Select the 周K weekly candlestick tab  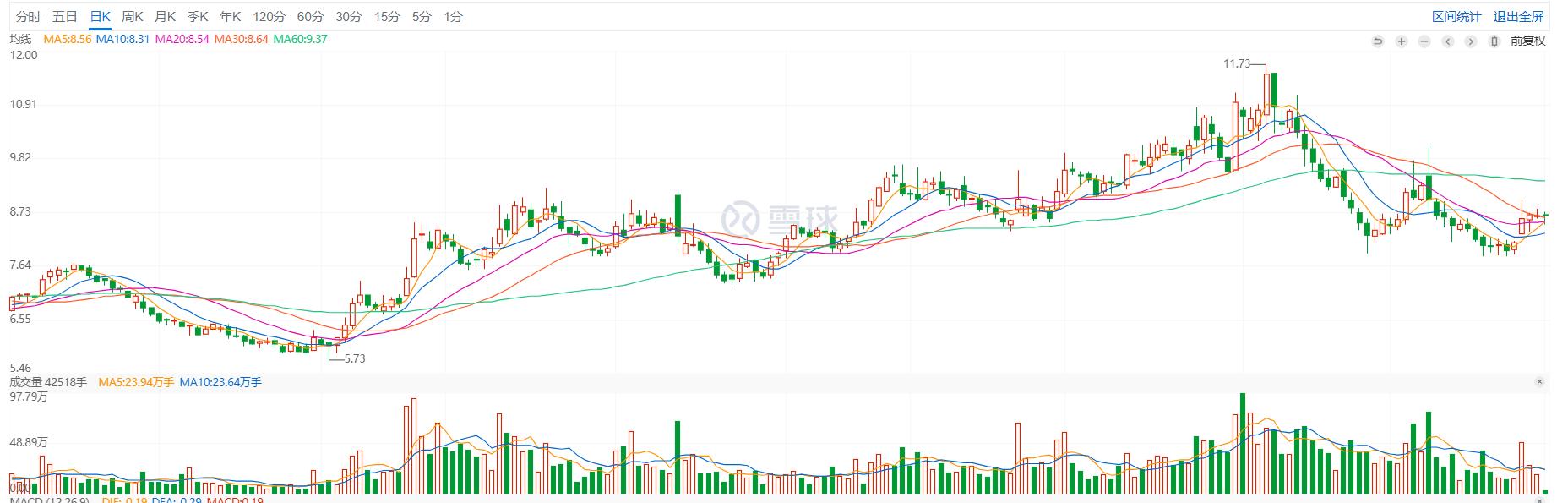[x=133, y=17]
